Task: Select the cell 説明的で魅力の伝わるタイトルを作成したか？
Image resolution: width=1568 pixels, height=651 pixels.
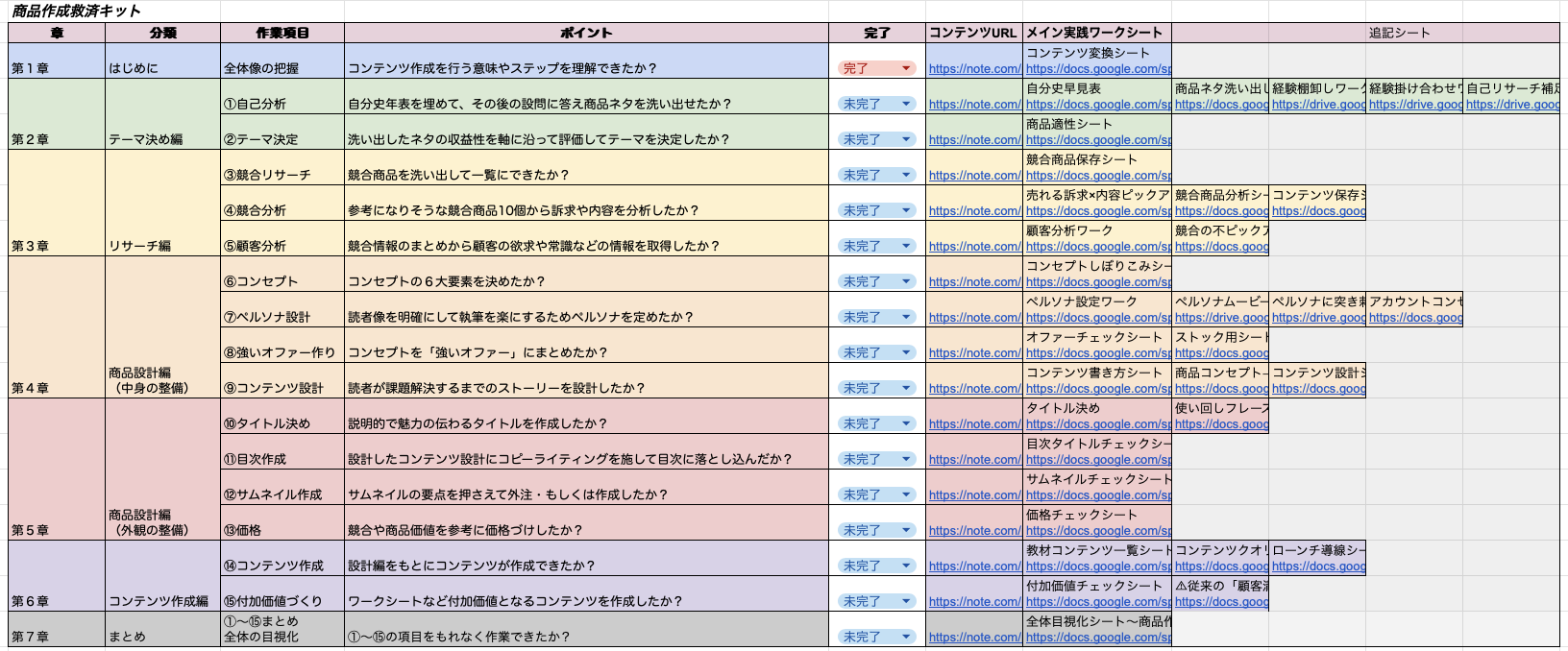Action: click(x=586, y=416)
